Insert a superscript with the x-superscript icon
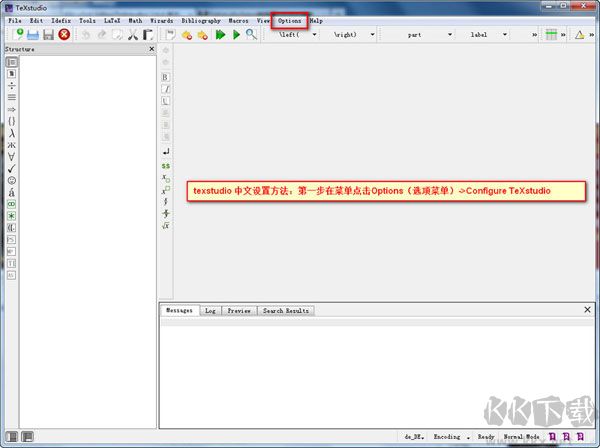This screenshot has width=600, height=448. pyautogui.click(x=166, y=190)
